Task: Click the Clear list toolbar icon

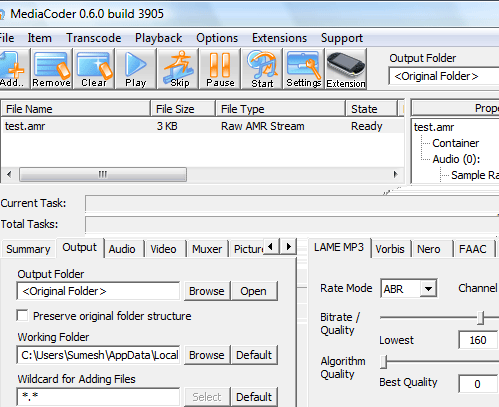Action: pos(94,69)
